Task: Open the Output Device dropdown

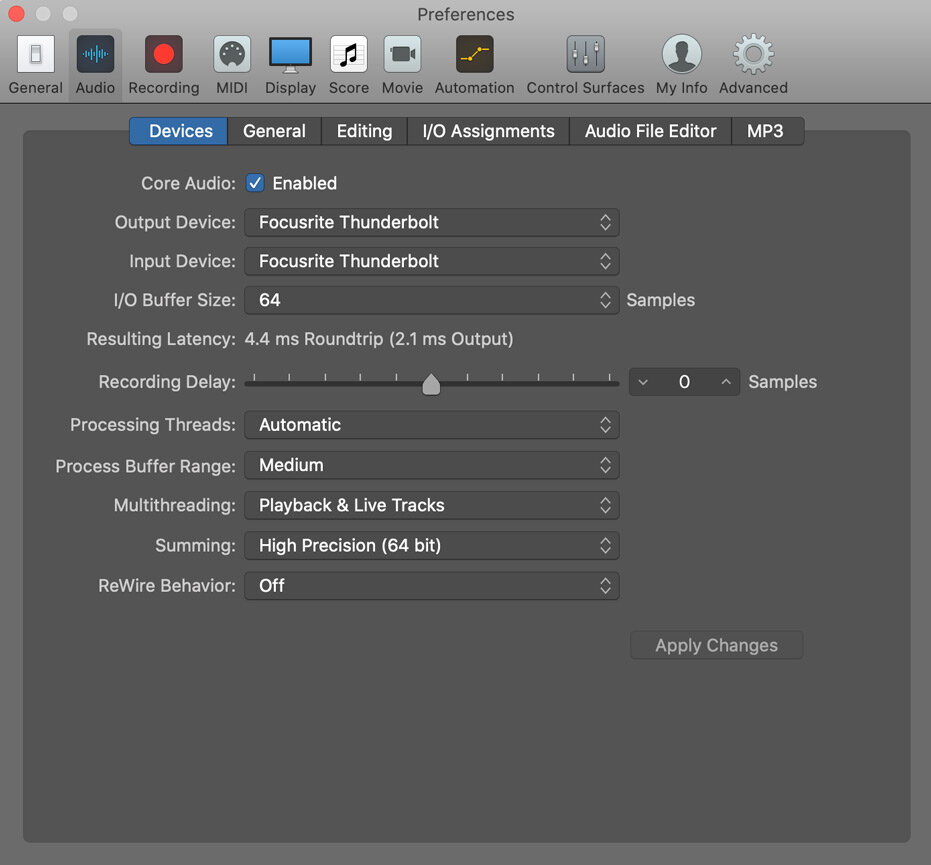Action: (432, 223)
